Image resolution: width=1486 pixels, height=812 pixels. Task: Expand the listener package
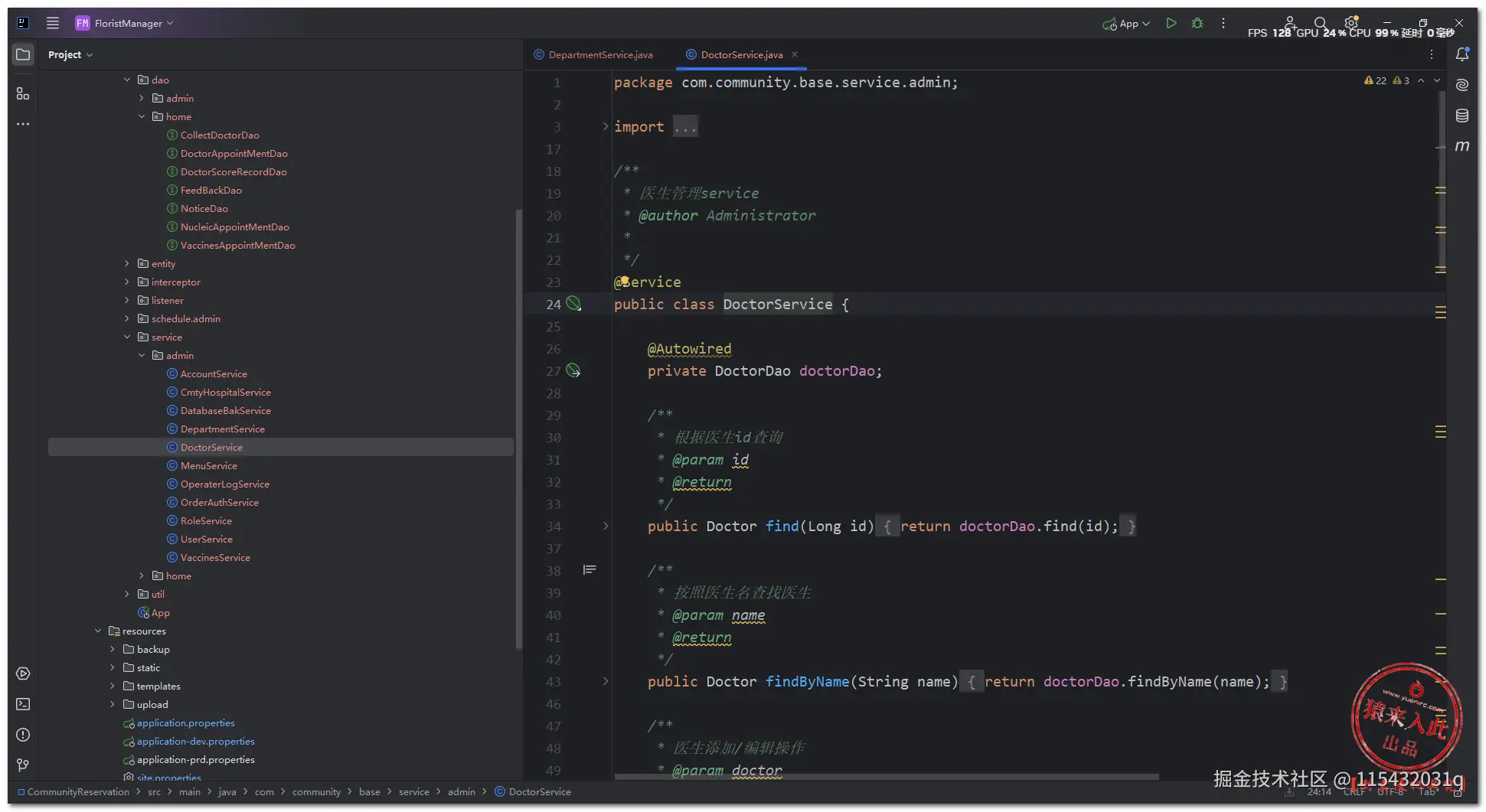(x=127, y=300)
